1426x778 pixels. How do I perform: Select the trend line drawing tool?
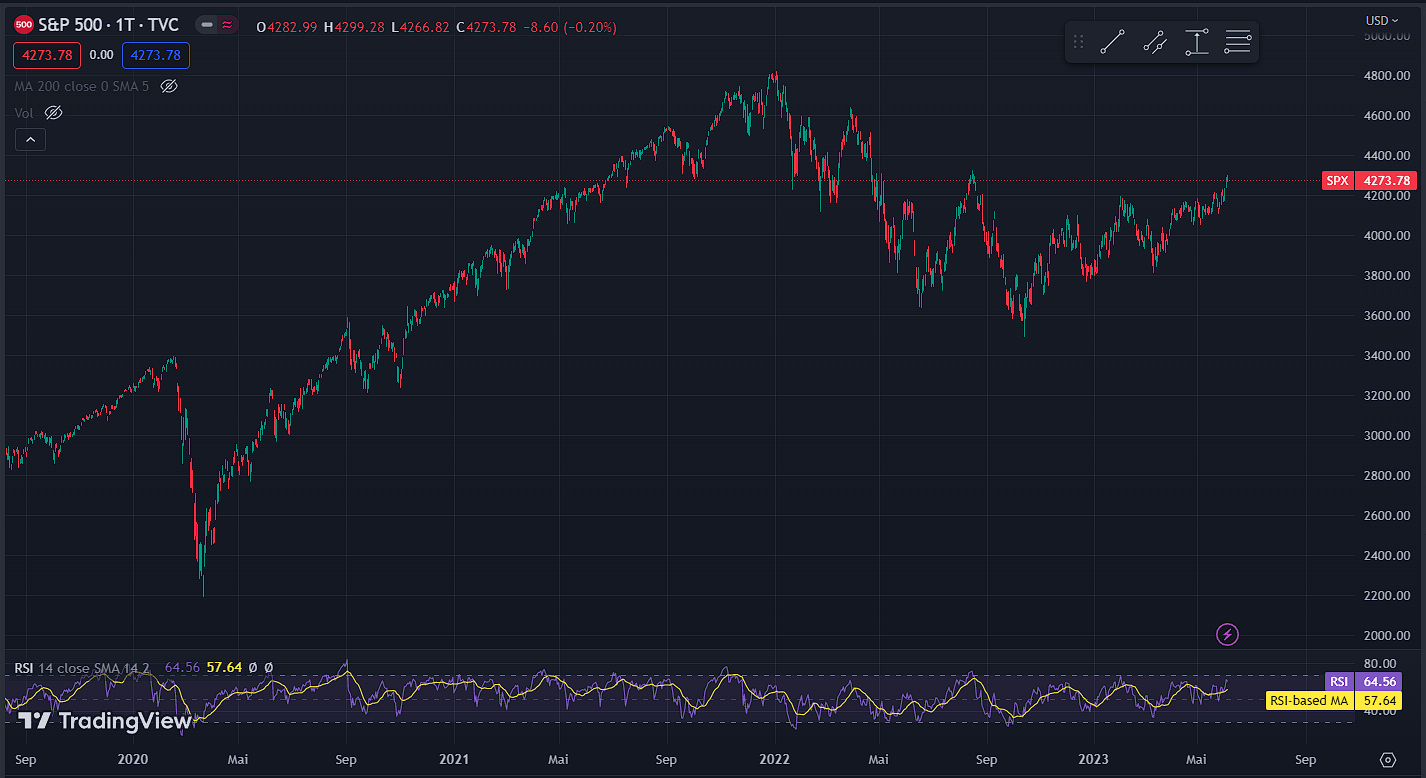(1112, 42)
